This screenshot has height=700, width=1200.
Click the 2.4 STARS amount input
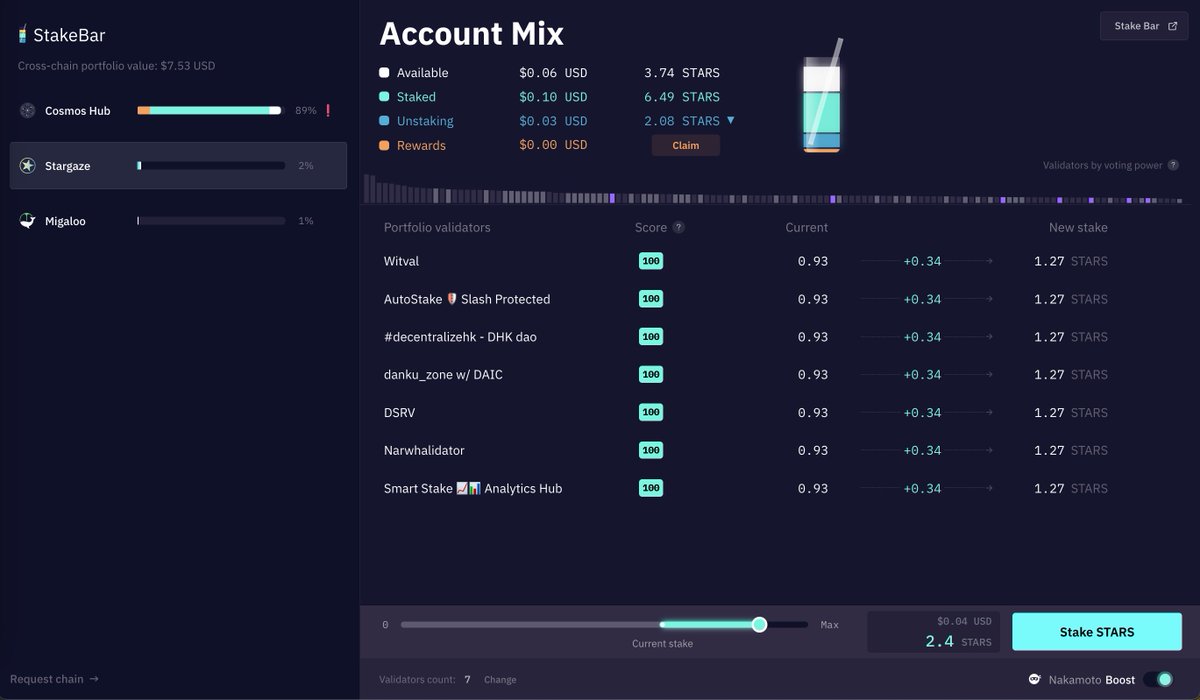[934, 632]
